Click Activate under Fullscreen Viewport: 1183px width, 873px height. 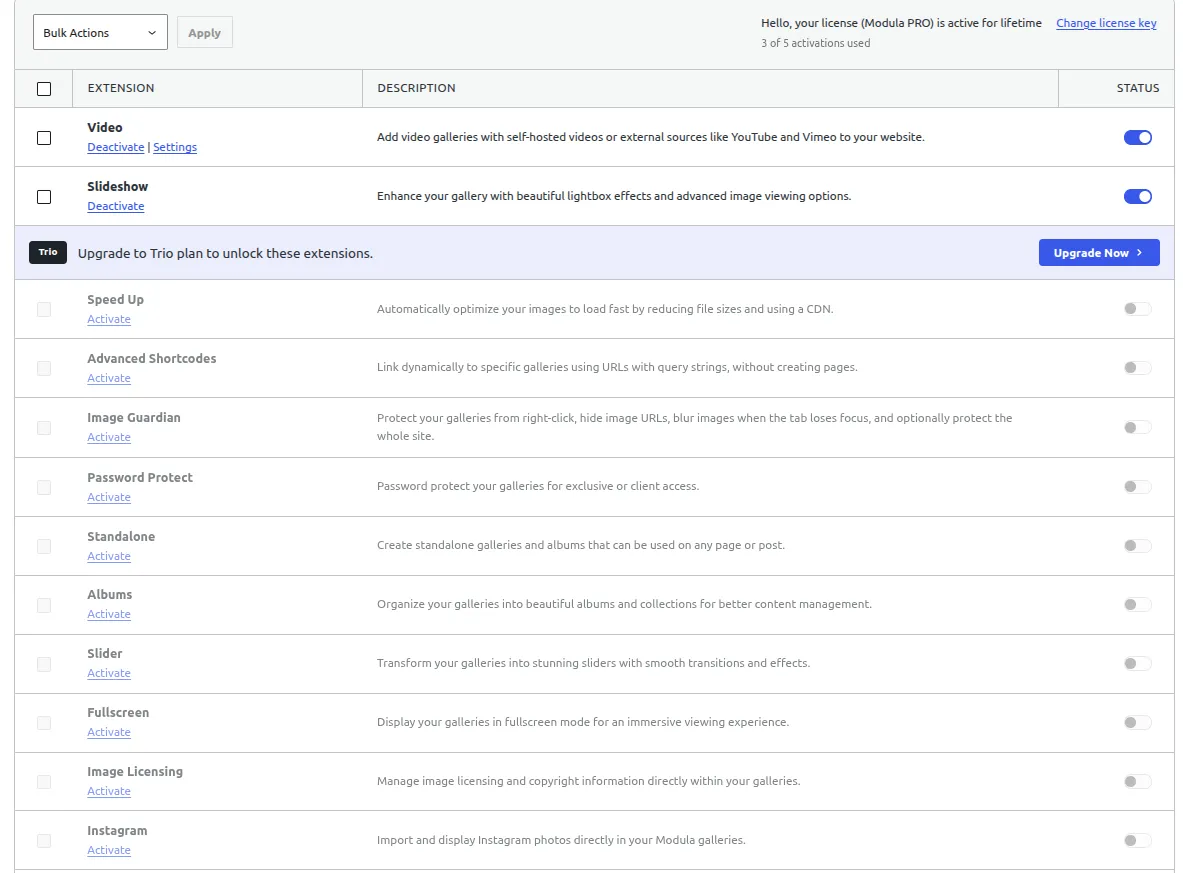point(109,732)
